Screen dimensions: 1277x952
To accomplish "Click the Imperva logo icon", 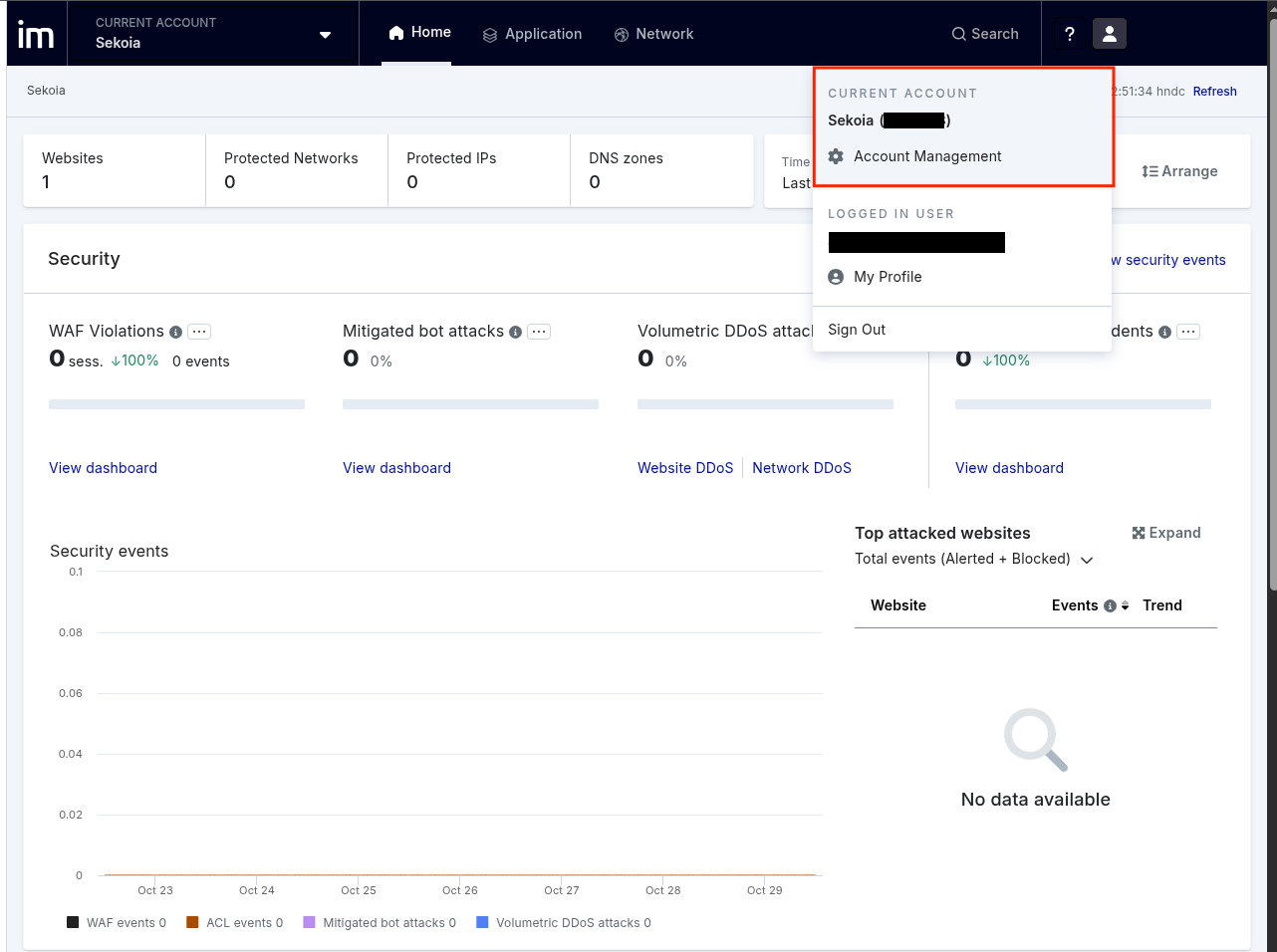I will point(36,35).
